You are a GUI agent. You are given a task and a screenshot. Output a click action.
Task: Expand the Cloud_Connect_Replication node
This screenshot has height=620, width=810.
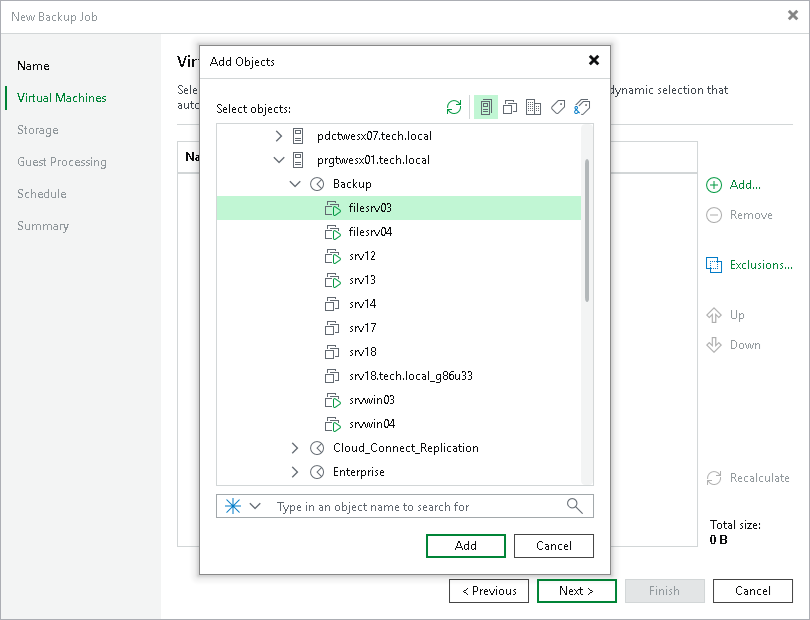(x=295, y=447)
